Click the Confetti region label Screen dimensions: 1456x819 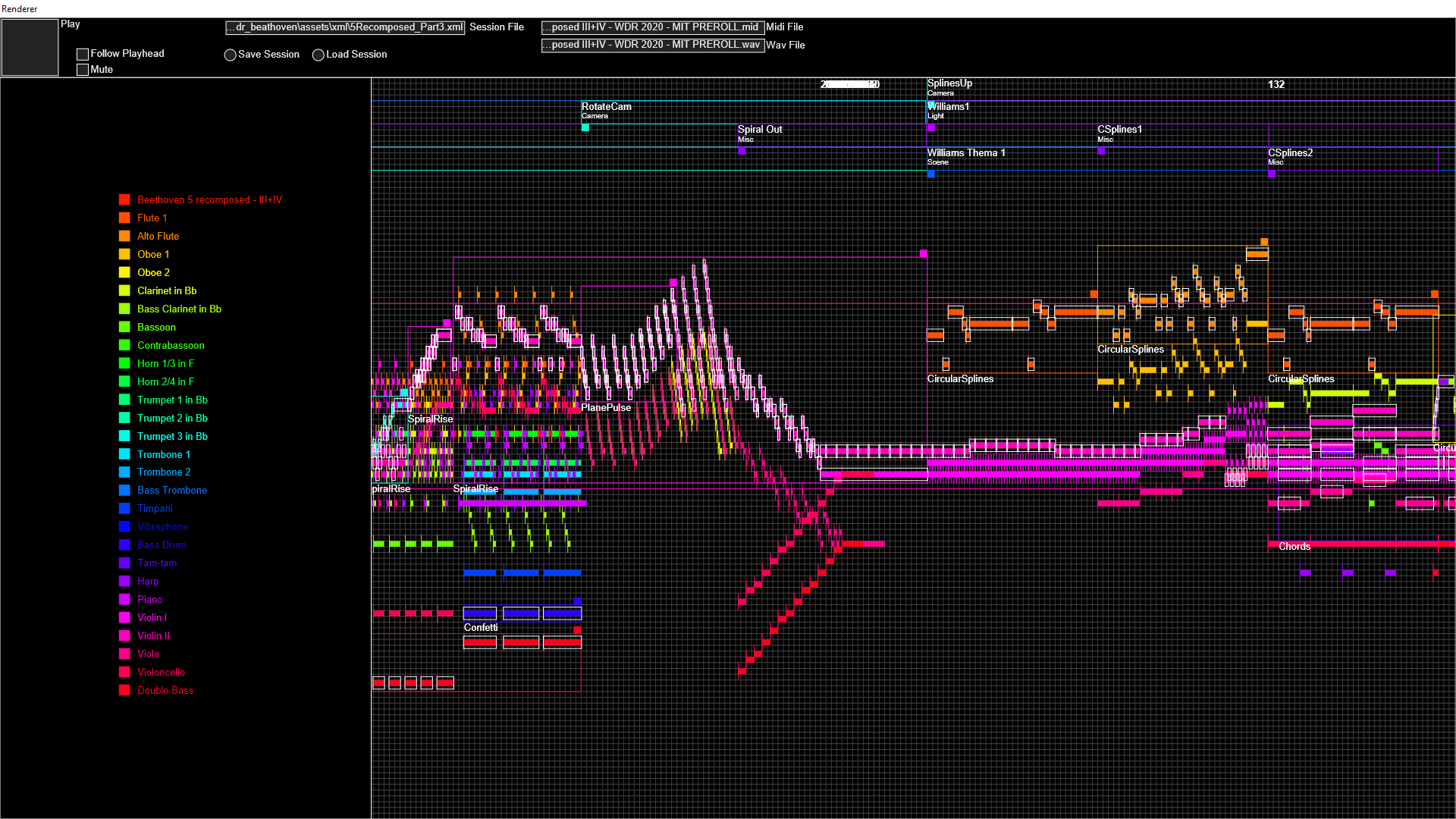point(481,627)
